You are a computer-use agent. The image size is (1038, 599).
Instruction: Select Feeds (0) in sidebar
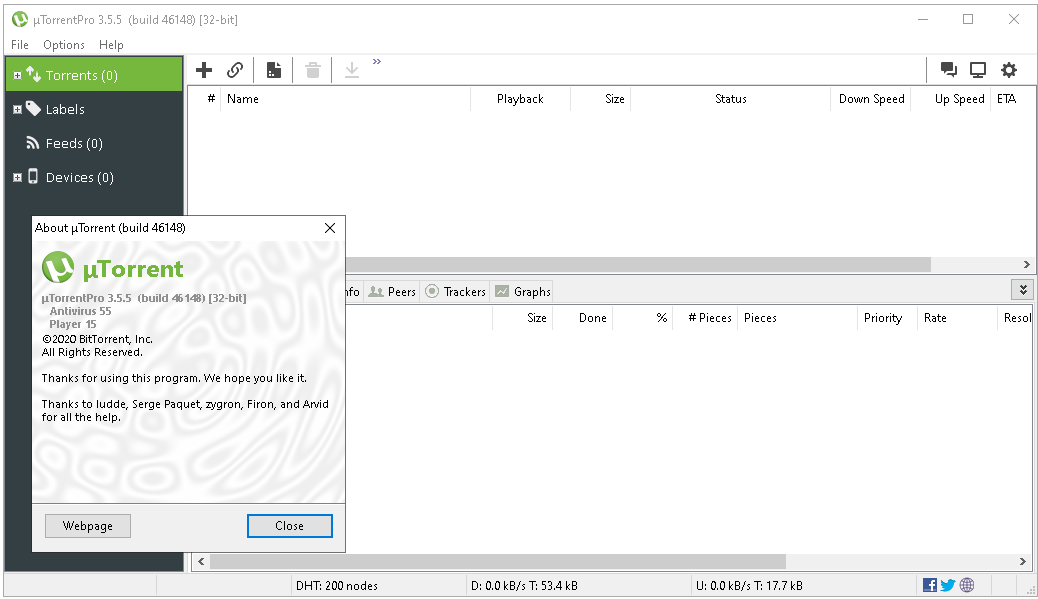coord(74,143)
